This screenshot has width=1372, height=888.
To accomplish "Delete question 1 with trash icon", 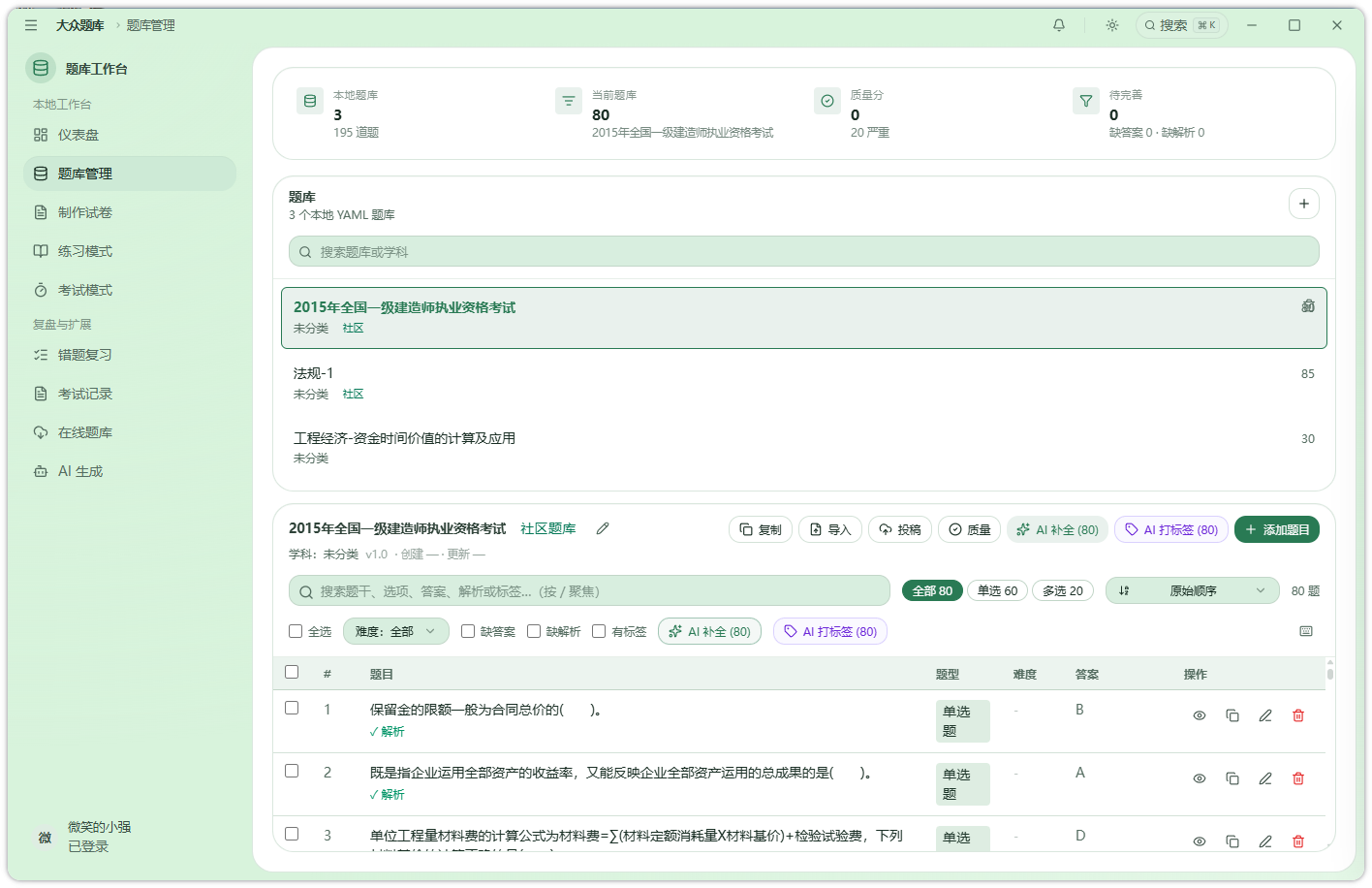I will tap(1298, 715).
